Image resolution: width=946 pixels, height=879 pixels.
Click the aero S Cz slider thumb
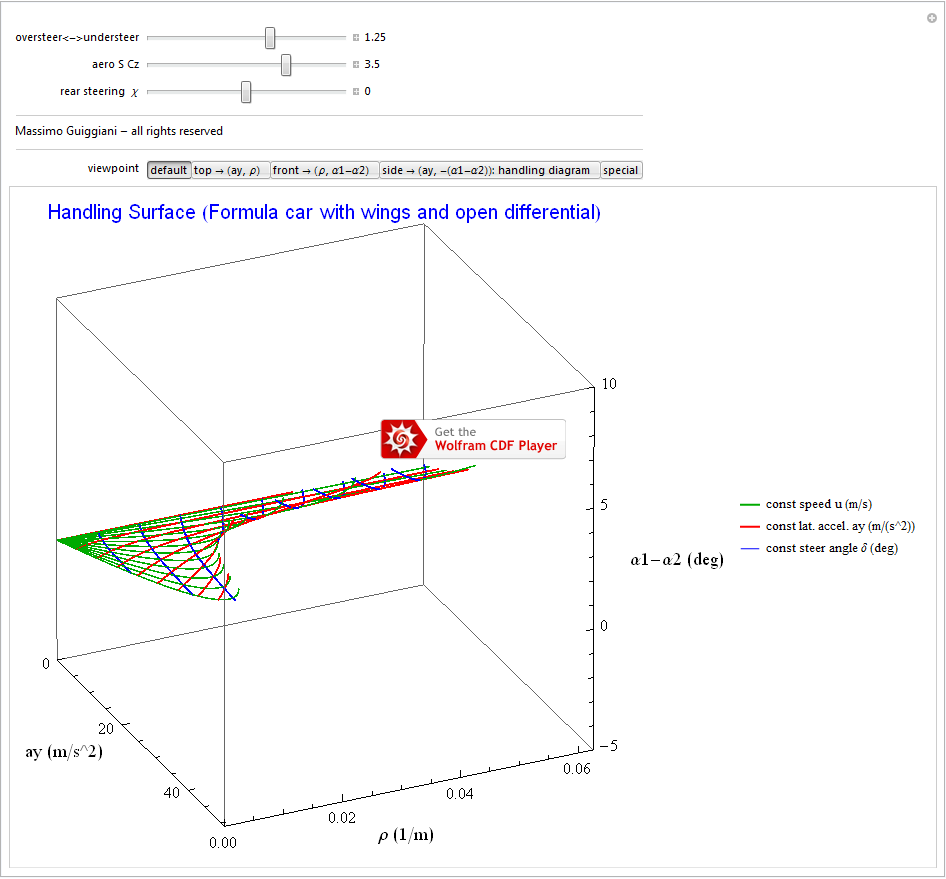click(286, 65)
